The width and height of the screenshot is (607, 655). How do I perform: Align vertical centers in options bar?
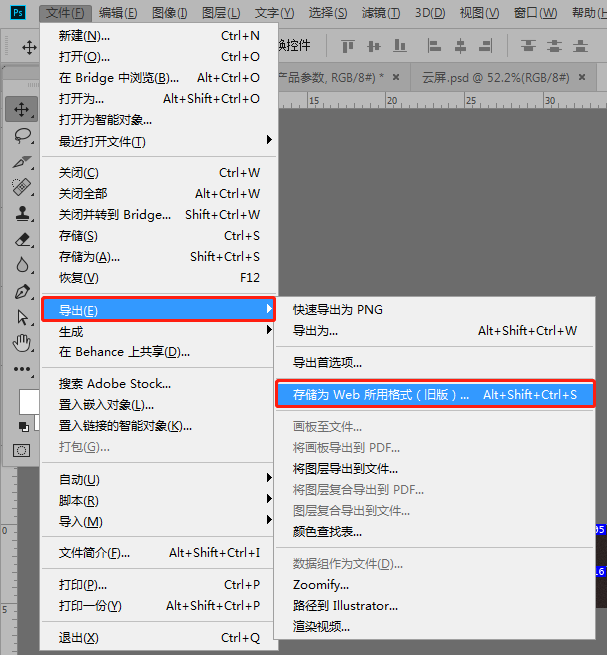[374, 46]
